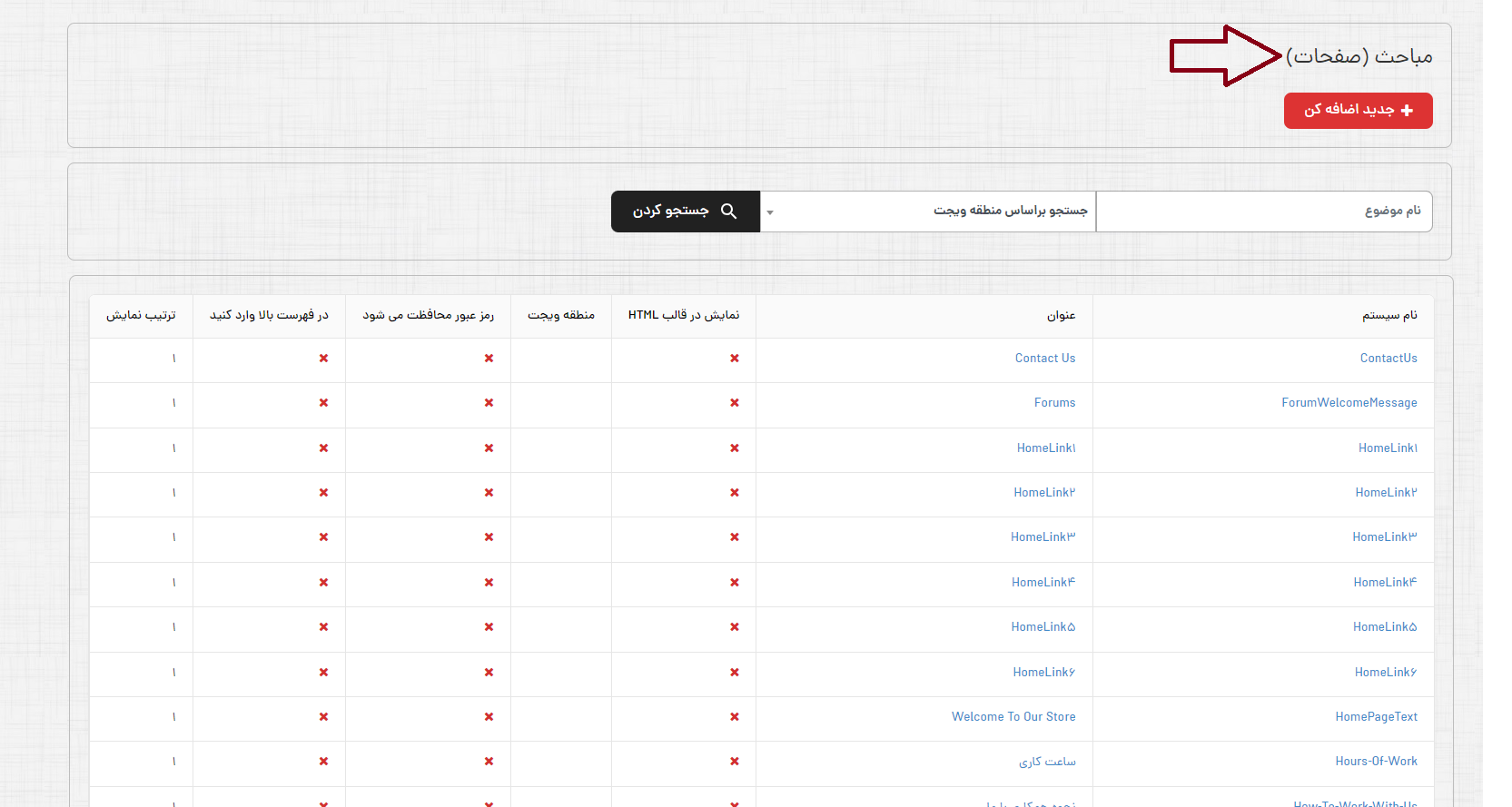Click the 'نام سیستم' column header

point(1388,316)
